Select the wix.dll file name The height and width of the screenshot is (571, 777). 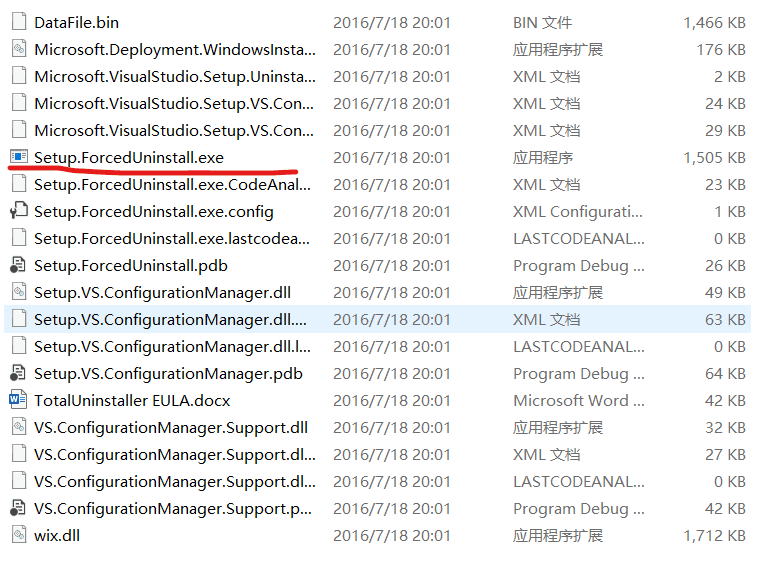tap(56, 536)
